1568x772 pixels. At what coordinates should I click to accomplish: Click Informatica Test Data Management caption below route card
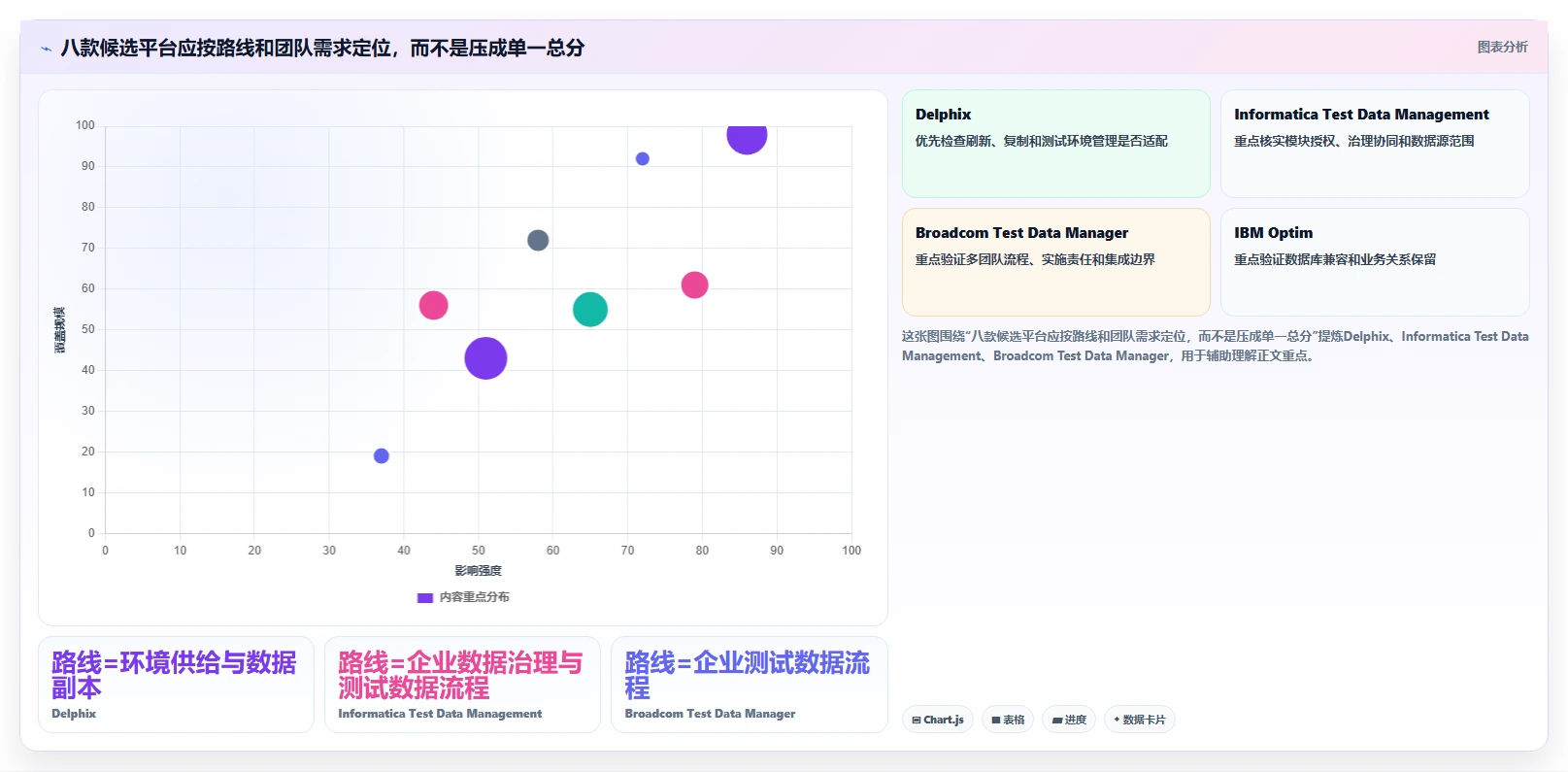[x=440, y=714]
